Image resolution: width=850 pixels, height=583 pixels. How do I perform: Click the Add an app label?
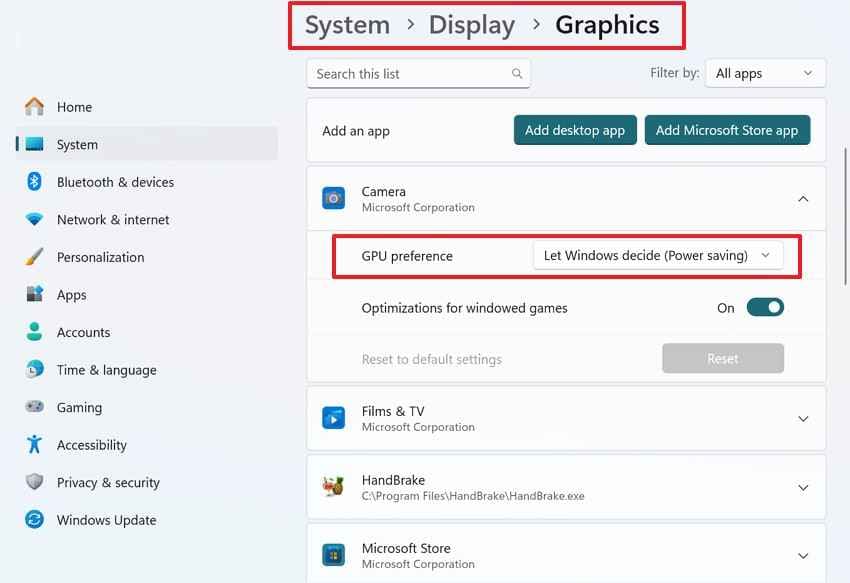point(356,131)
